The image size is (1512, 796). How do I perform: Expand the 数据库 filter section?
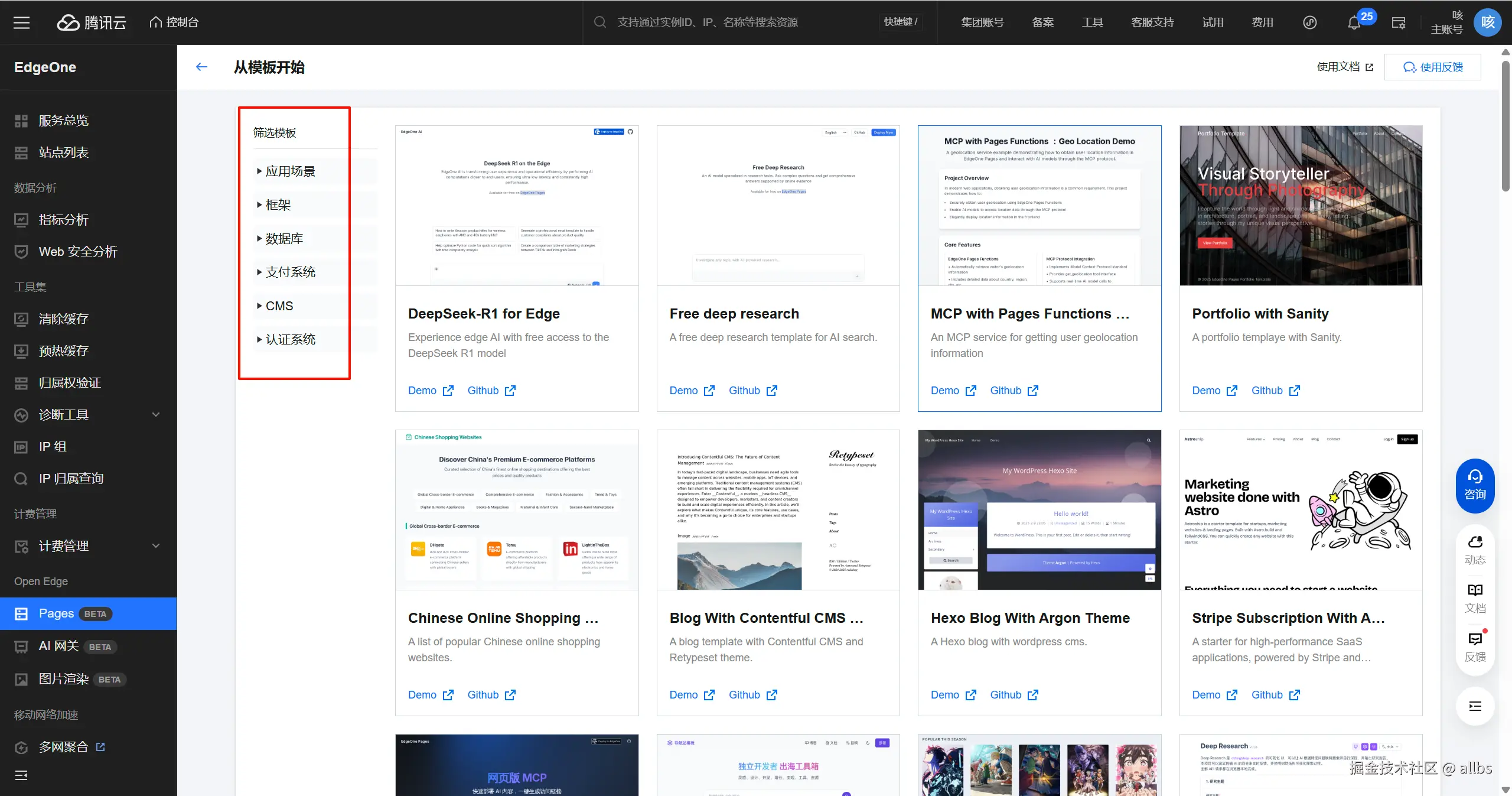[x=283, y=239]
